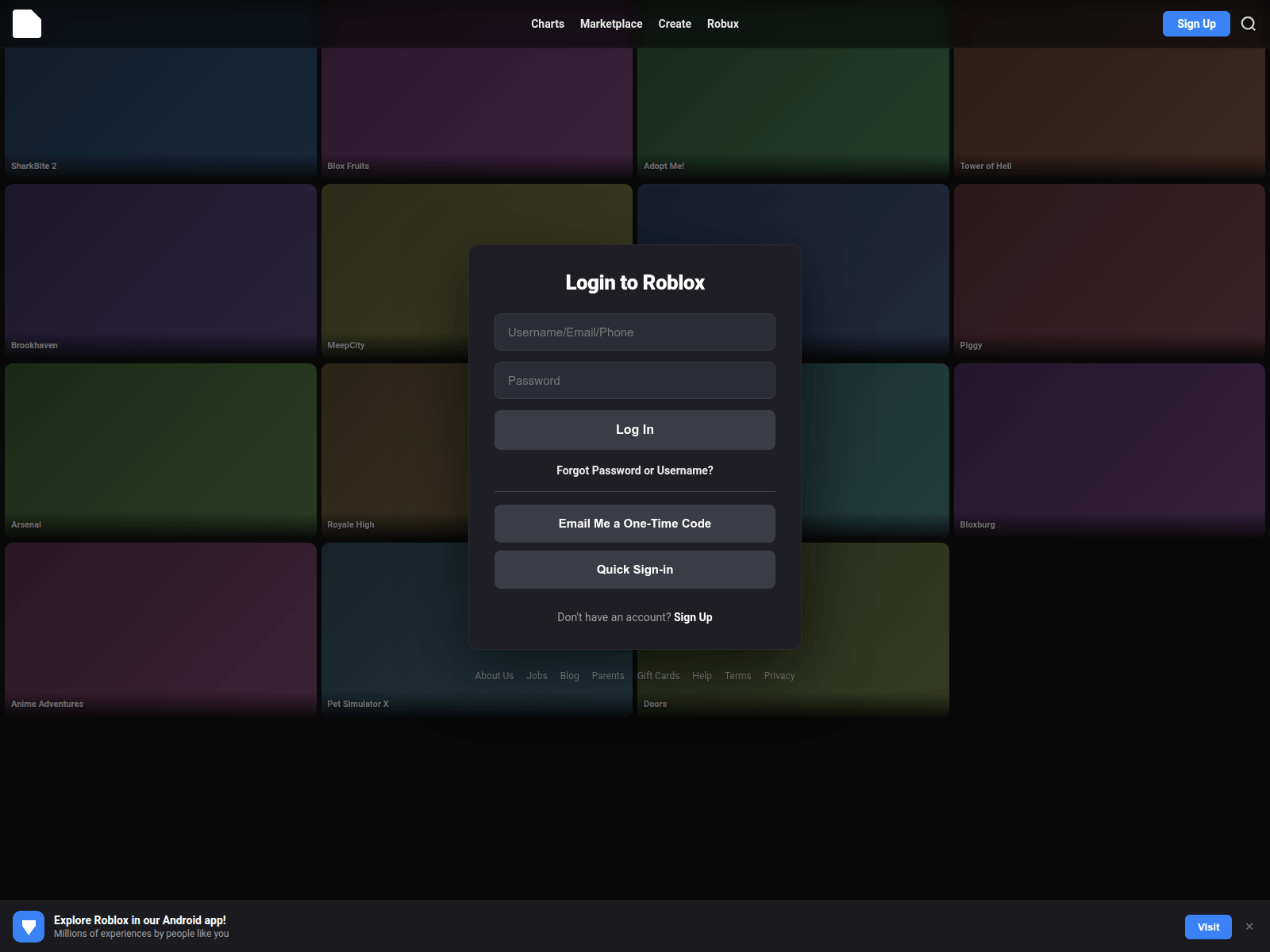Open the Anime Adventures game tile

pyautogui.click(x=160, y=630)
